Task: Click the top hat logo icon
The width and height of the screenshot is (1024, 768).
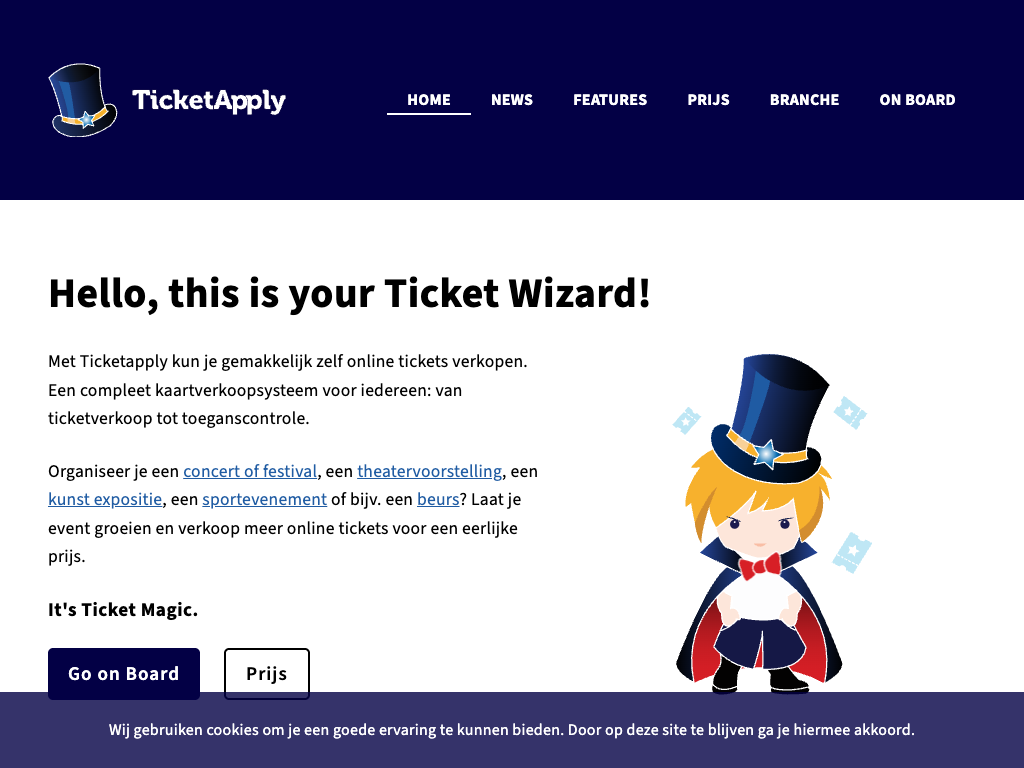Action: pos(83,100)
